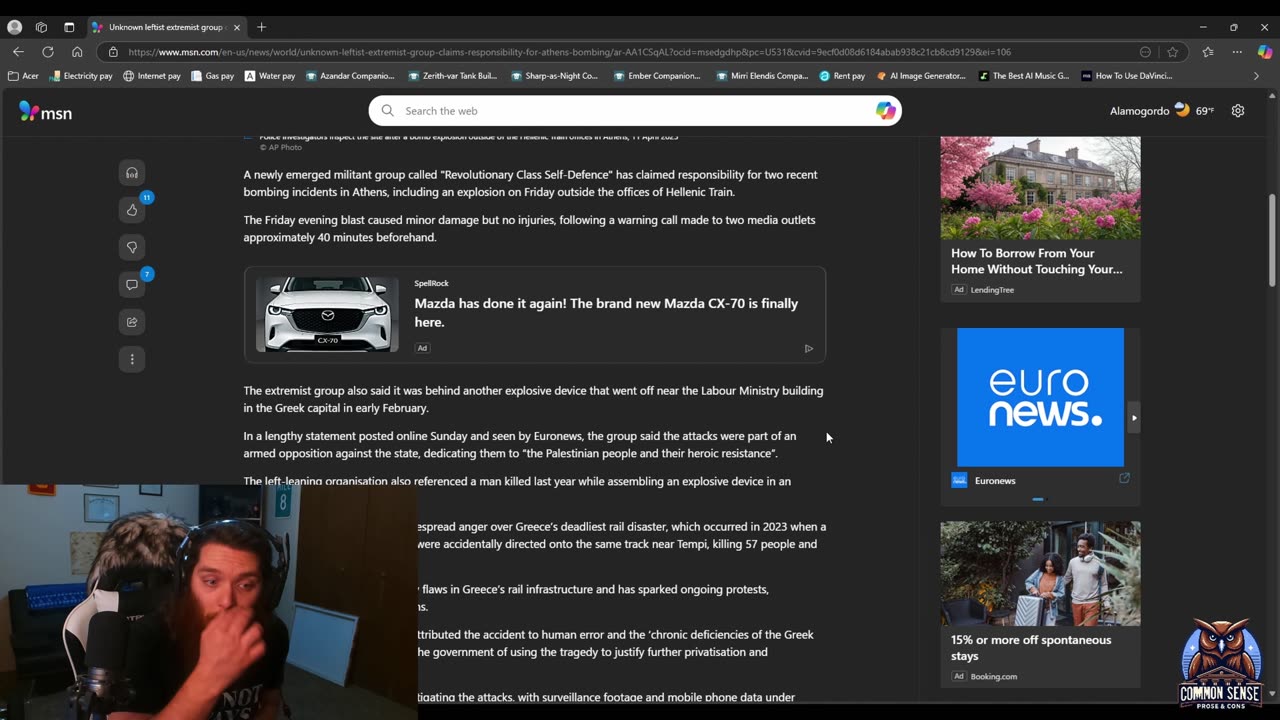Screen dimensions: 1280x720
Task: Share the article via the share icon
Action: (x=132, y=322)
